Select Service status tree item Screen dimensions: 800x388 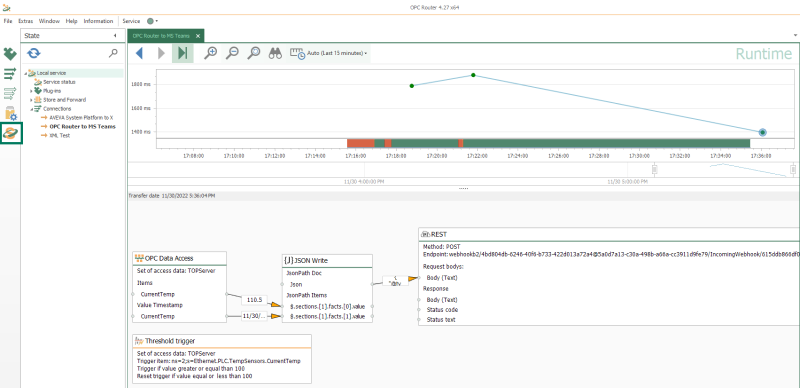[x=59, y=82]
